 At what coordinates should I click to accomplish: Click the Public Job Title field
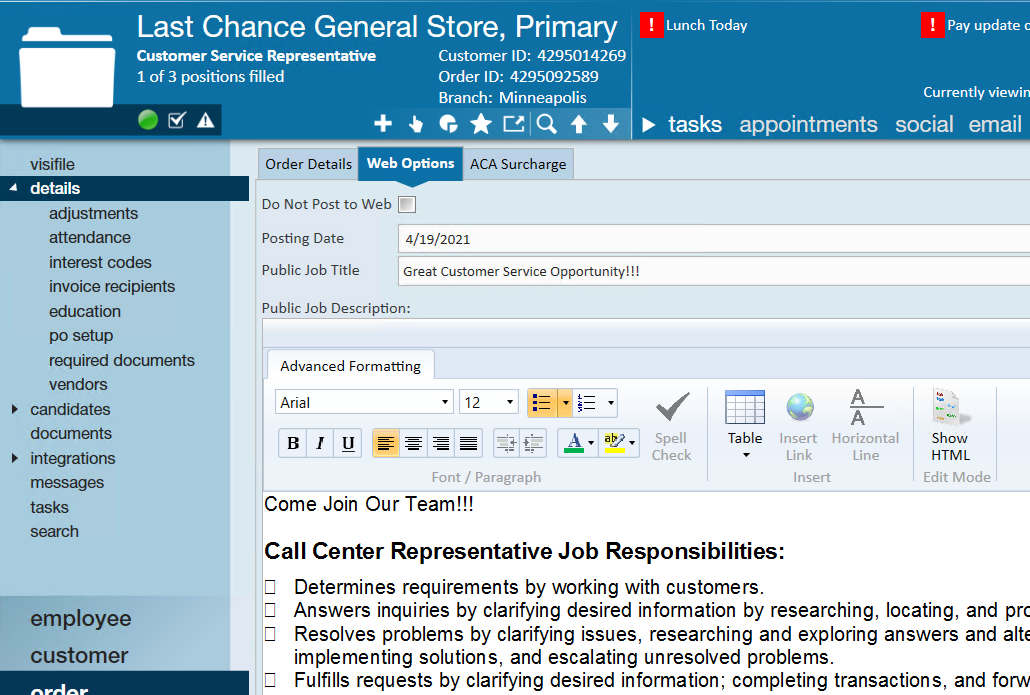[713, 271]
